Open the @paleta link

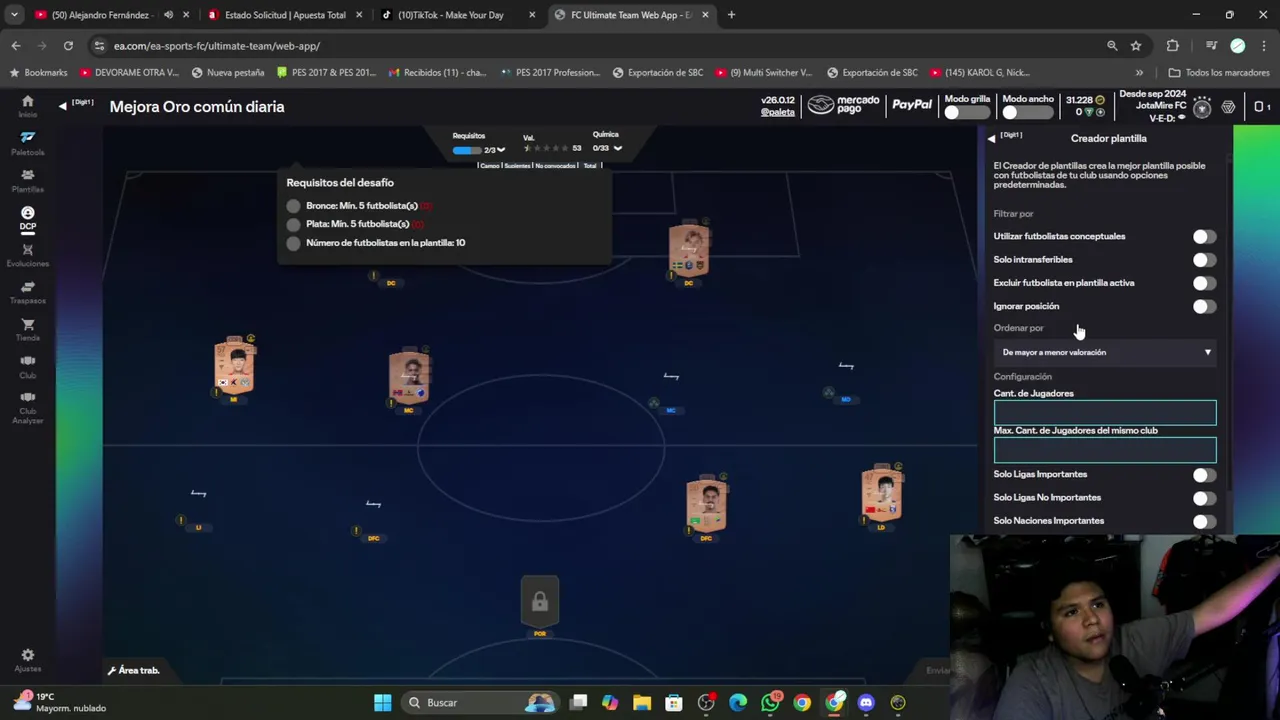(x=778, y=112)
